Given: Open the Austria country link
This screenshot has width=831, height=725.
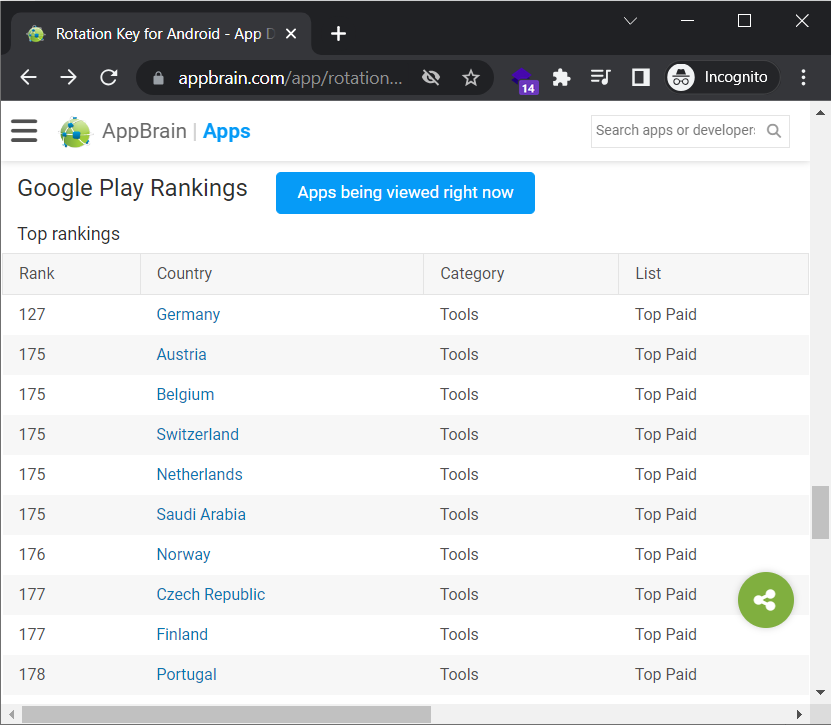Looking at the screenshot, I should pyautogui.click(x=181, y=354).
